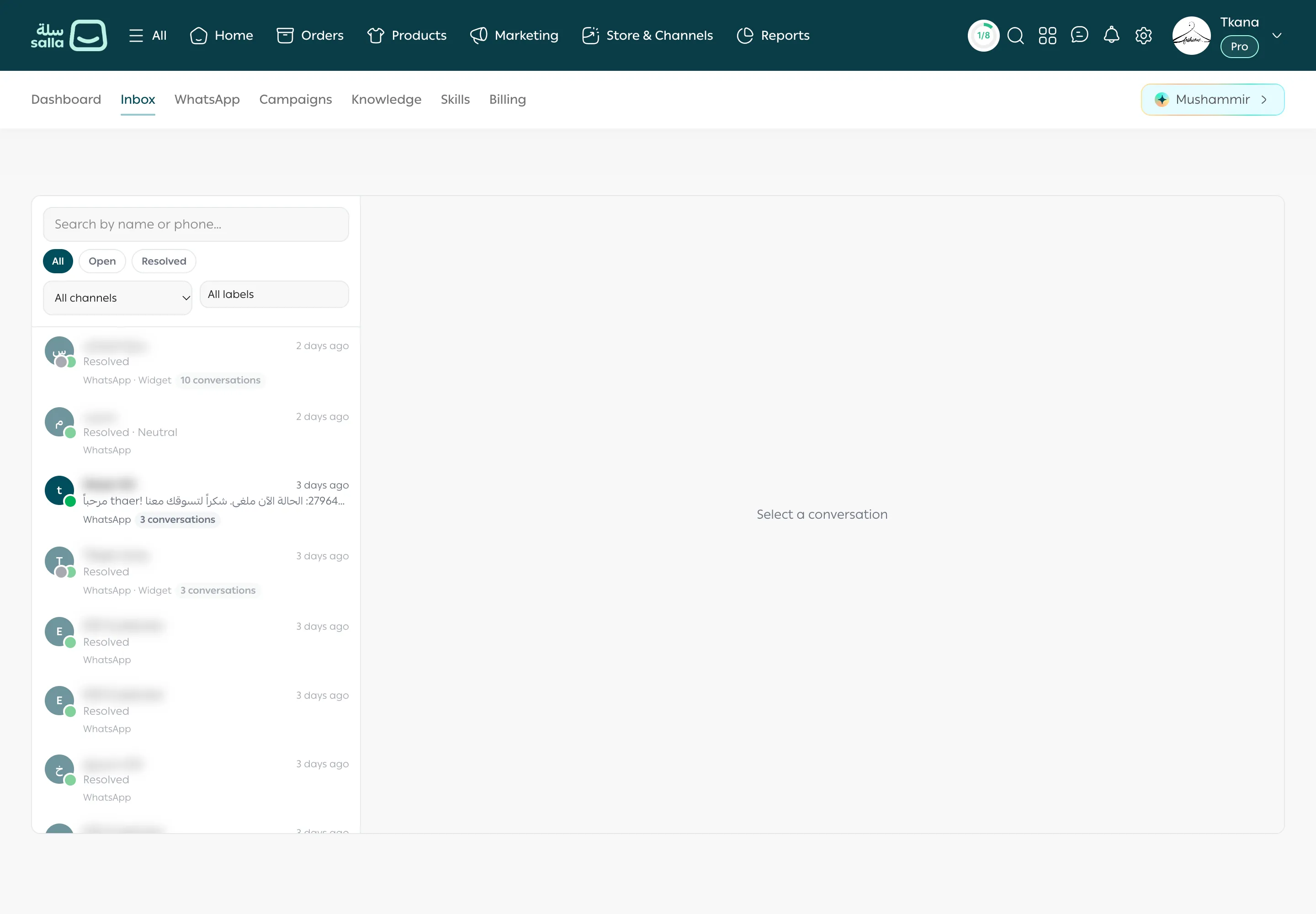
Task: Open the thaer conversation with Arabic message
Action: click(196, 502)
